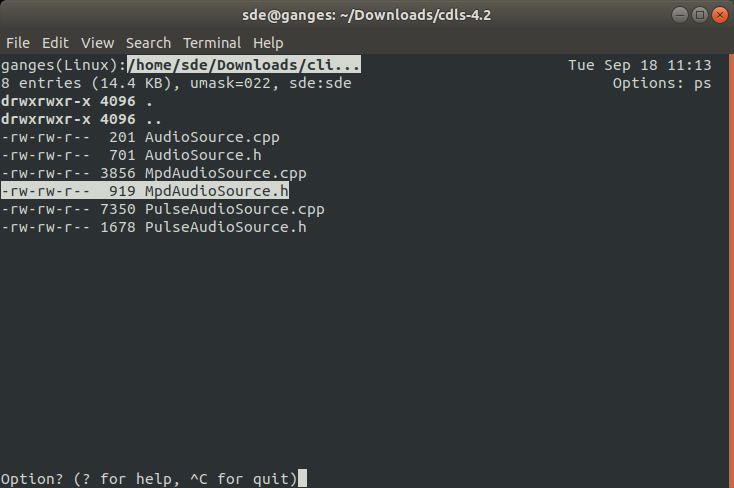This screenshot has width=734, height=488.
Task: Open the File menu
Action: [18, 43]
